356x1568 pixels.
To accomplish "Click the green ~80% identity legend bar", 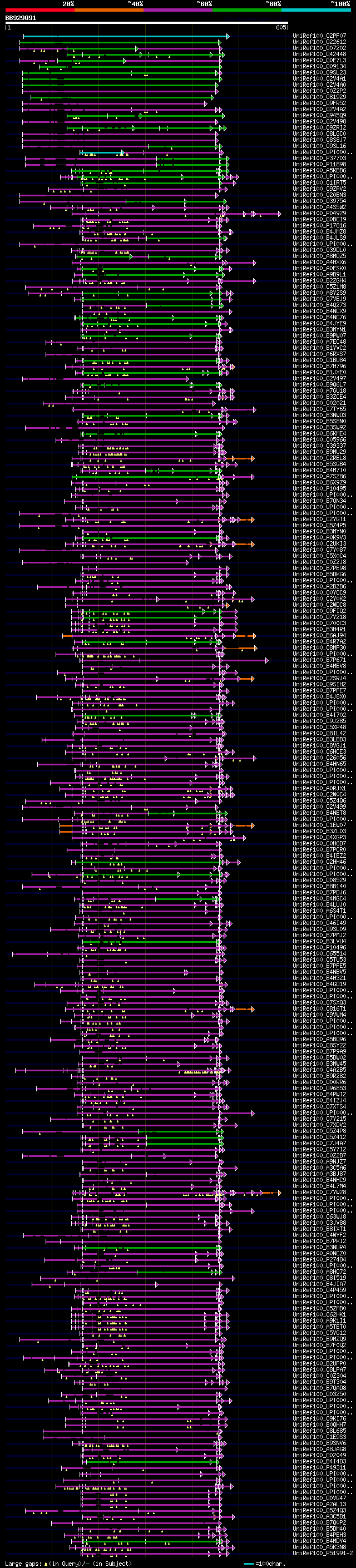I will [246, 10].
